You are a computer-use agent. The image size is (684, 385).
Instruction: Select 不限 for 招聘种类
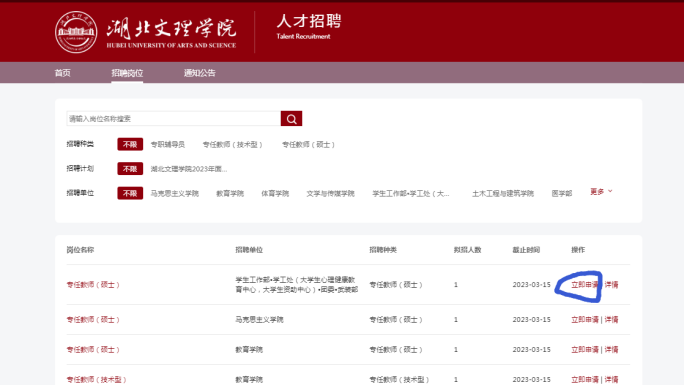[x=130, y=144]
